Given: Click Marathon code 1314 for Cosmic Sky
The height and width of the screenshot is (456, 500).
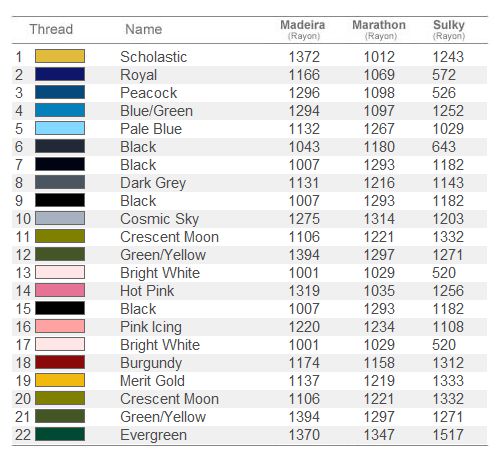Looking at the screenshot, I should coord(379,219).
